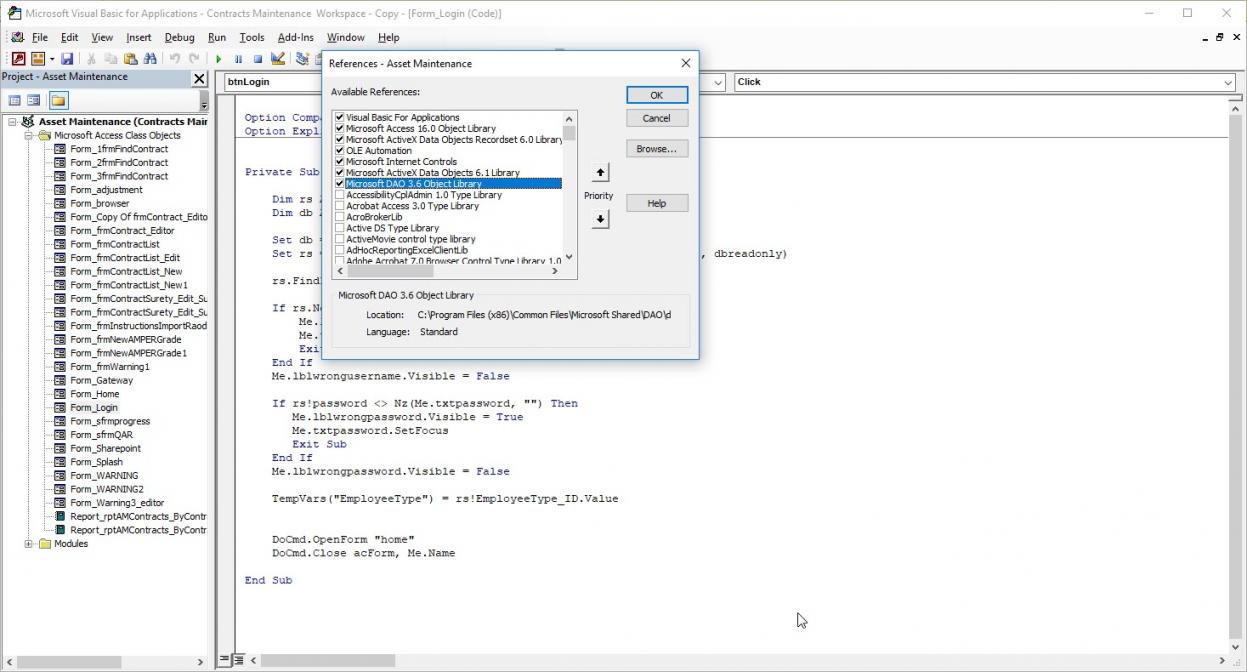Click the Cut scissors icon in toolbar

pyautogui.click(x=91, y=59)
